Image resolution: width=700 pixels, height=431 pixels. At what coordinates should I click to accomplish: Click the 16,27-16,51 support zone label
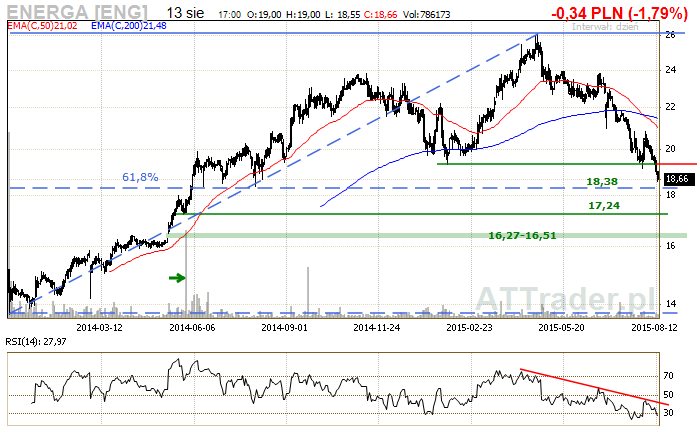(522, 235)
